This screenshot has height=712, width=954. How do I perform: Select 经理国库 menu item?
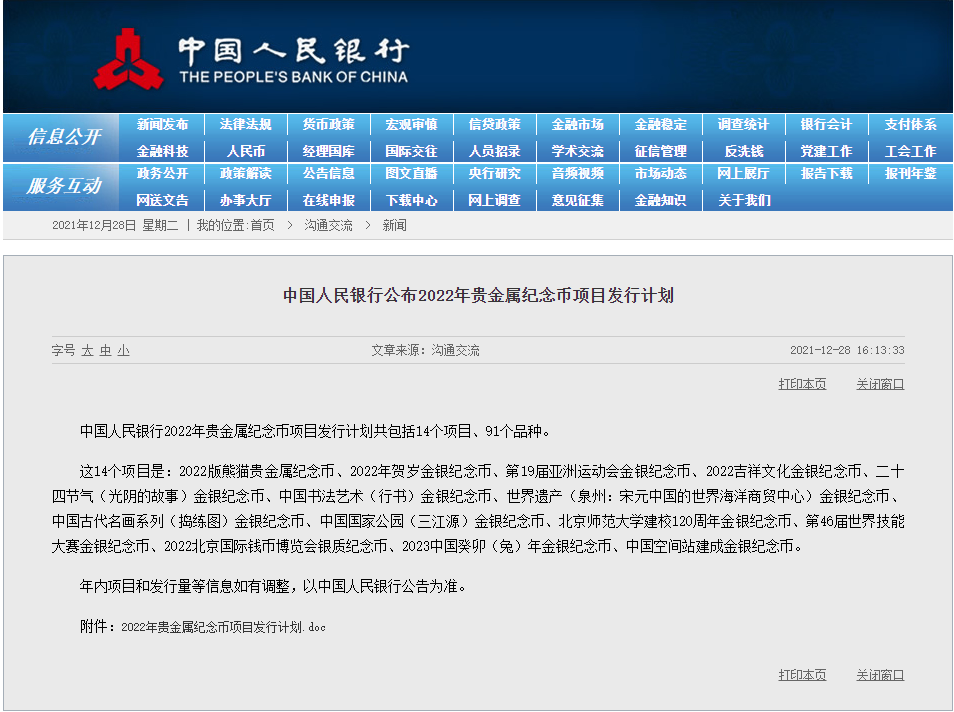click(329, 151)
